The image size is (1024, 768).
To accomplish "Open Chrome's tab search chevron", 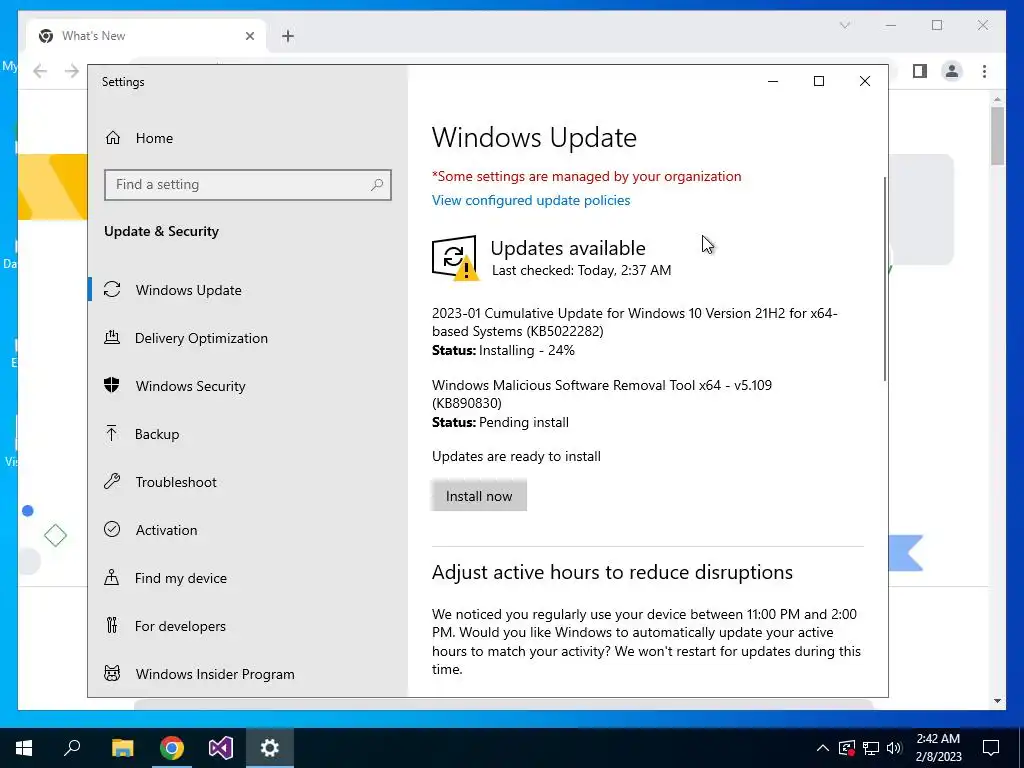I will click(844, 25).
